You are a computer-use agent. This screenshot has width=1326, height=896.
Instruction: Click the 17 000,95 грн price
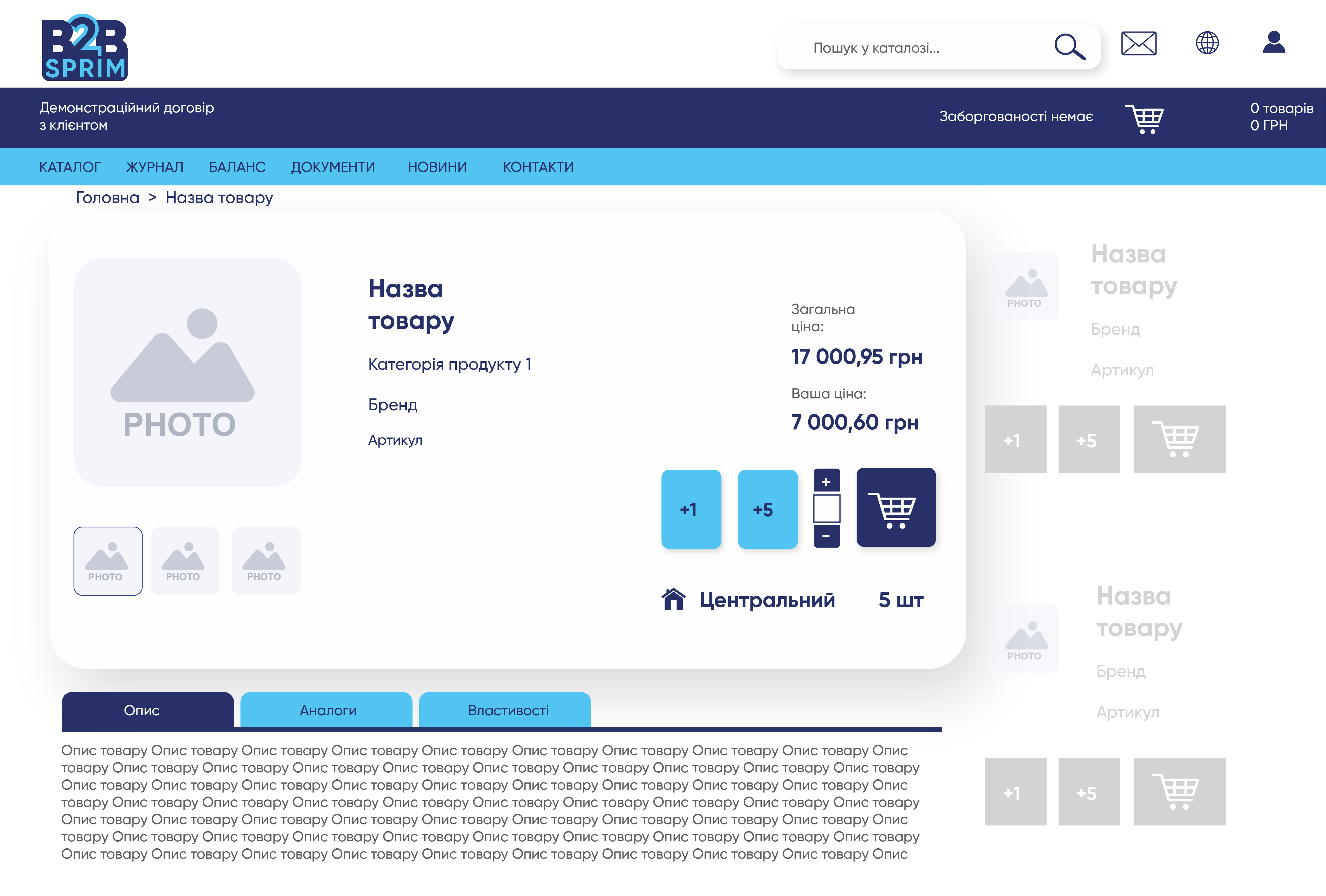click(x=856, y=357)
